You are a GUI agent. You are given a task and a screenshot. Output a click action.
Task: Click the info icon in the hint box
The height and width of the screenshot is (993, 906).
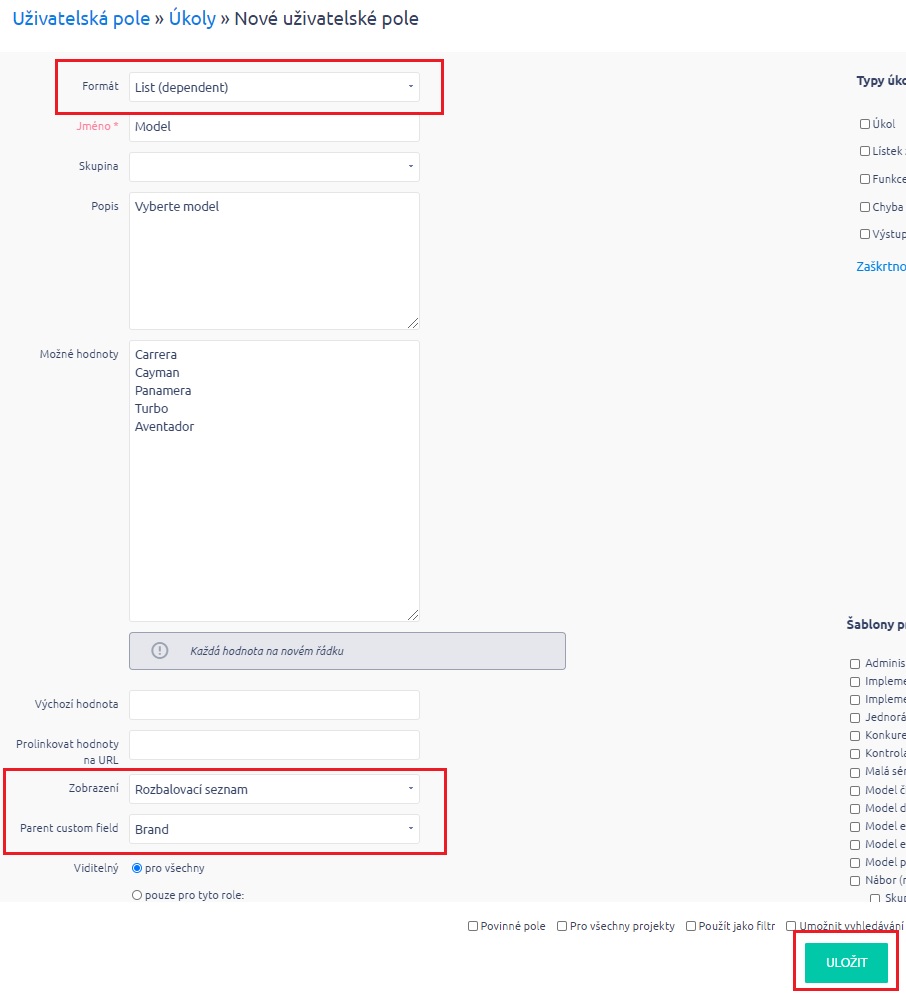[x=159, y=651]
